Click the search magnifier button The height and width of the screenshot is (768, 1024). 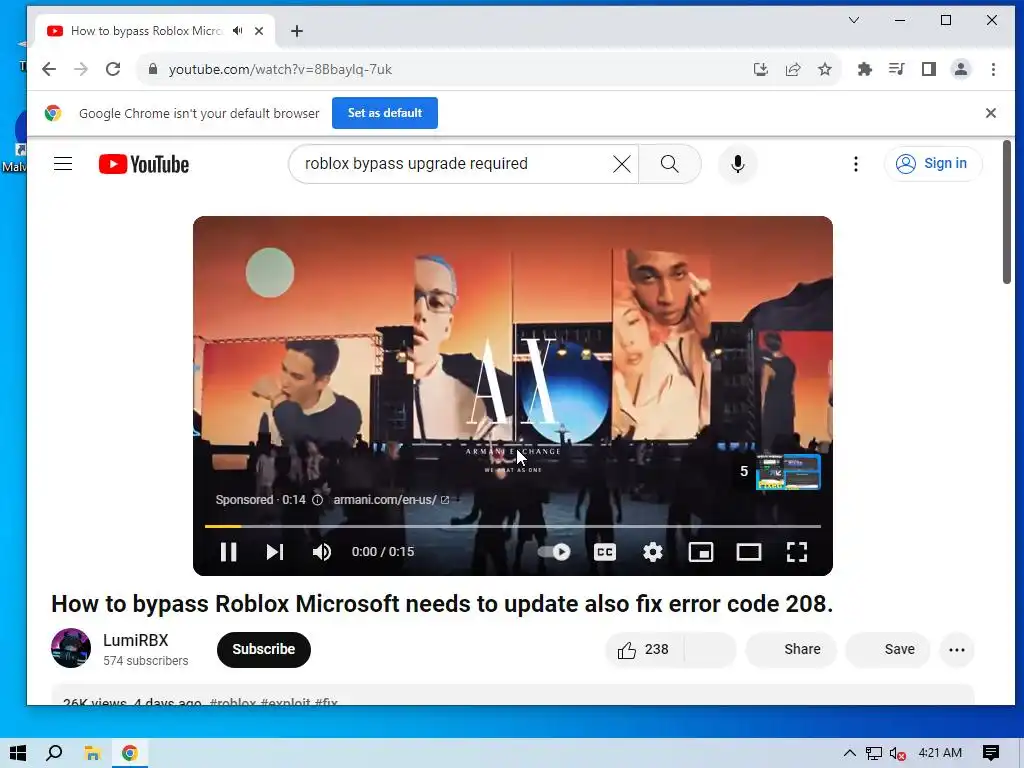click(x=669, y=163)
